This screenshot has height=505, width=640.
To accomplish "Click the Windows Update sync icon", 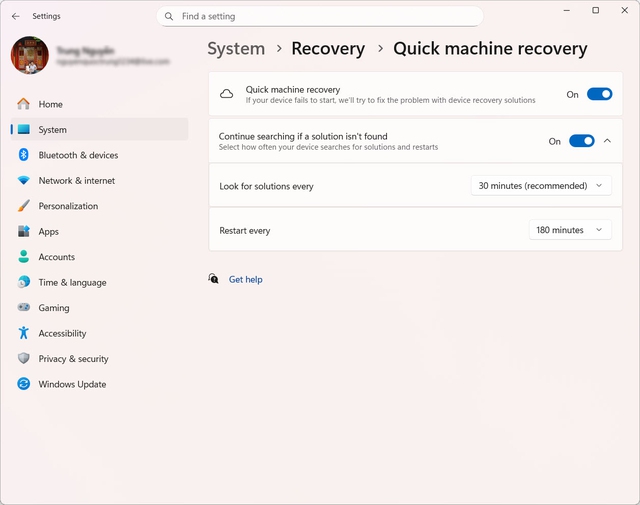I will click(x=24, y=384).
